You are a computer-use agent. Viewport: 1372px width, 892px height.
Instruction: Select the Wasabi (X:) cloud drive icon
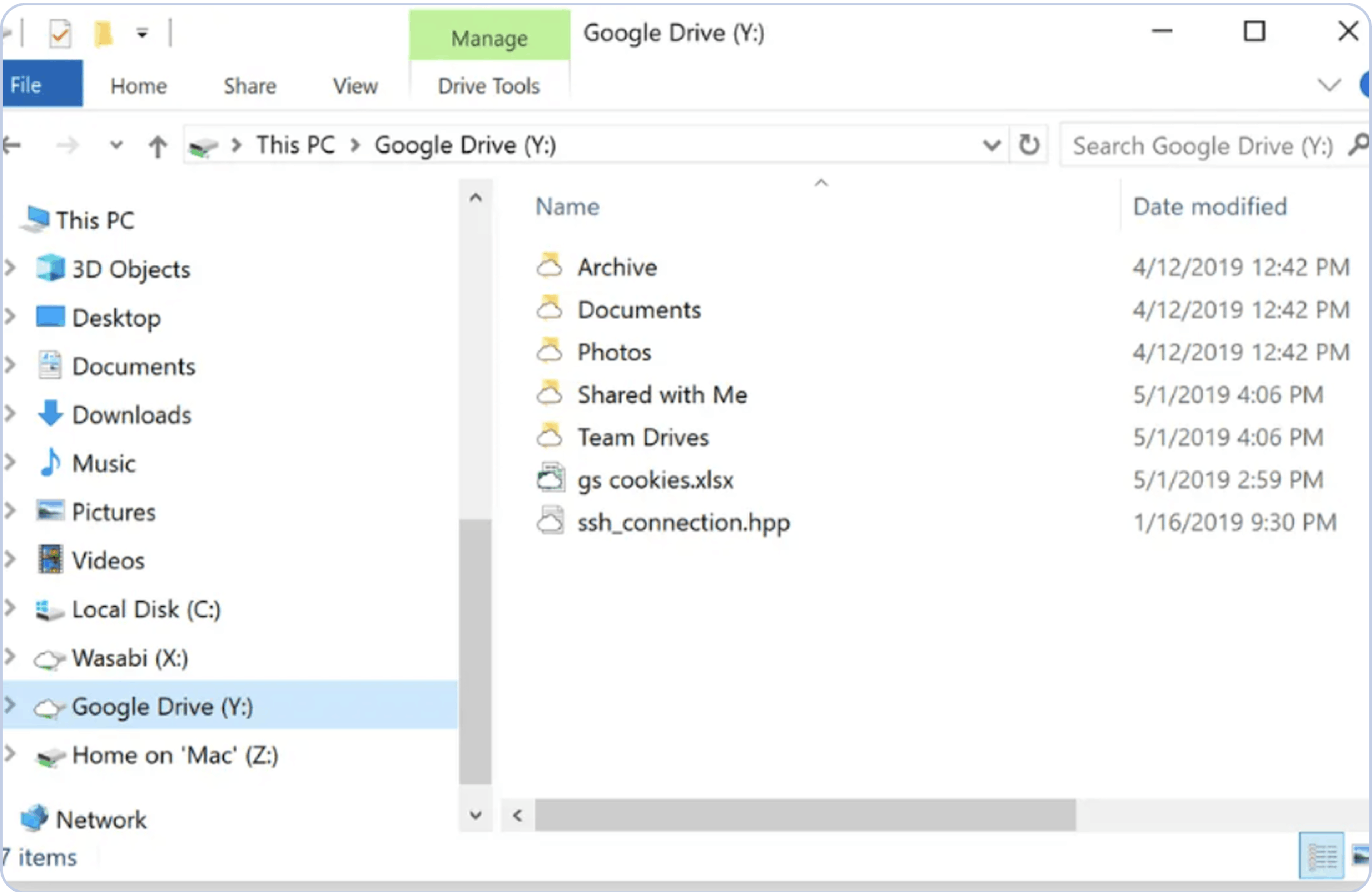click(x=50, y=659)
